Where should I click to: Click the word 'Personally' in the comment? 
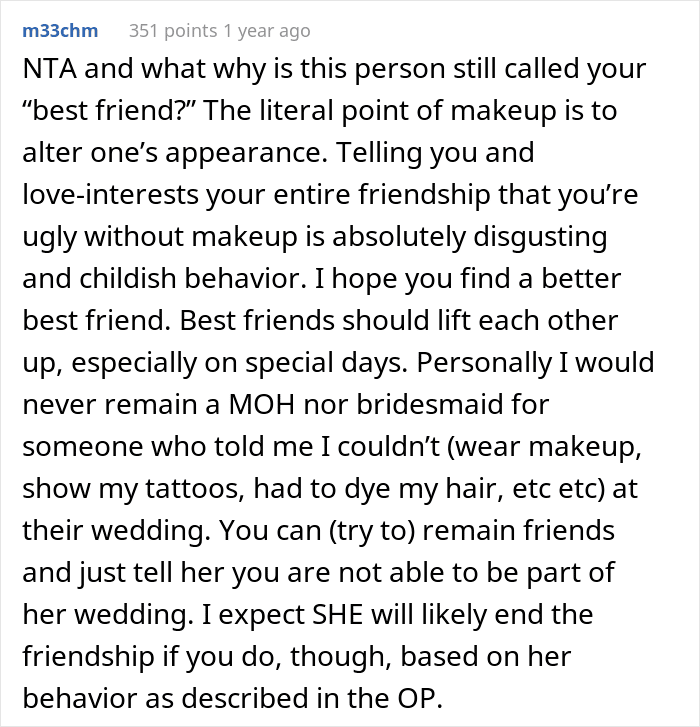pyautogui.click(x=484, y=364)
